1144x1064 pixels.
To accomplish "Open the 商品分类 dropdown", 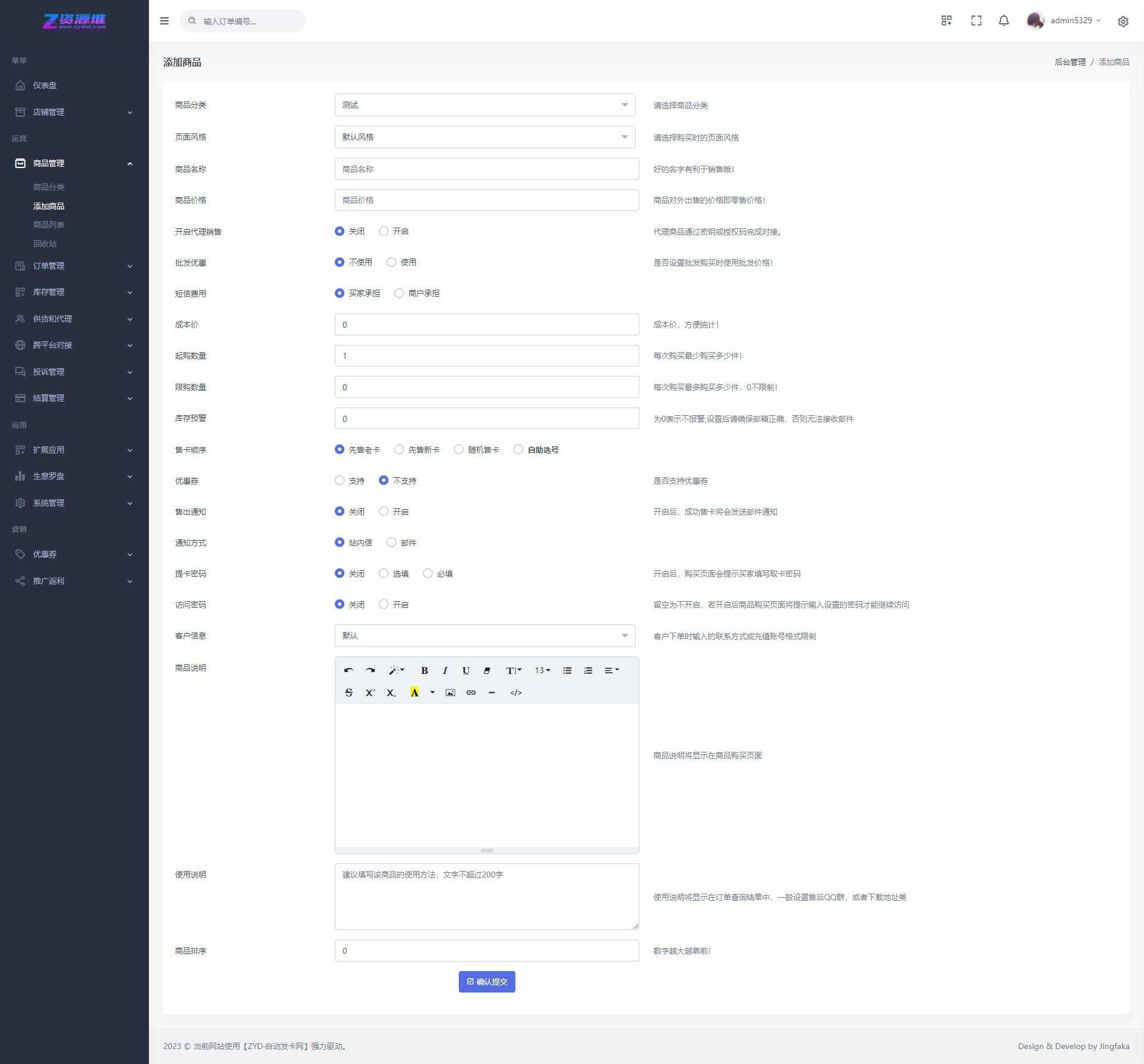I will click(x=484, y=105).
